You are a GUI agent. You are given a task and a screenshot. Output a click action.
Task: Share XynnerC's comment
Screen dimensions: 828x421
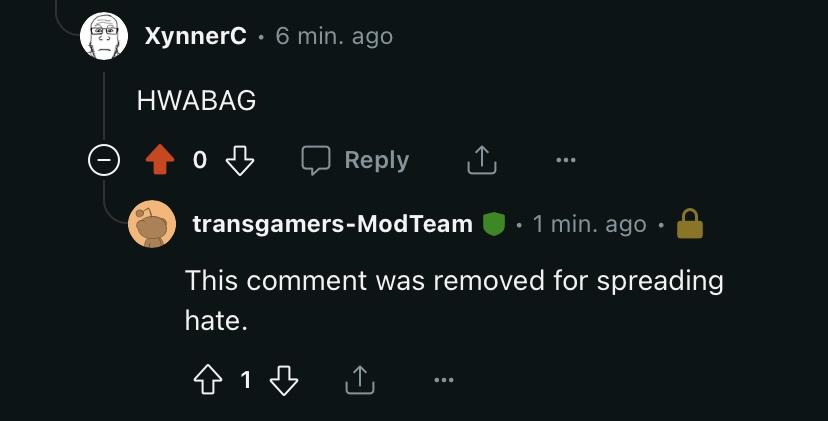[481, 160]
